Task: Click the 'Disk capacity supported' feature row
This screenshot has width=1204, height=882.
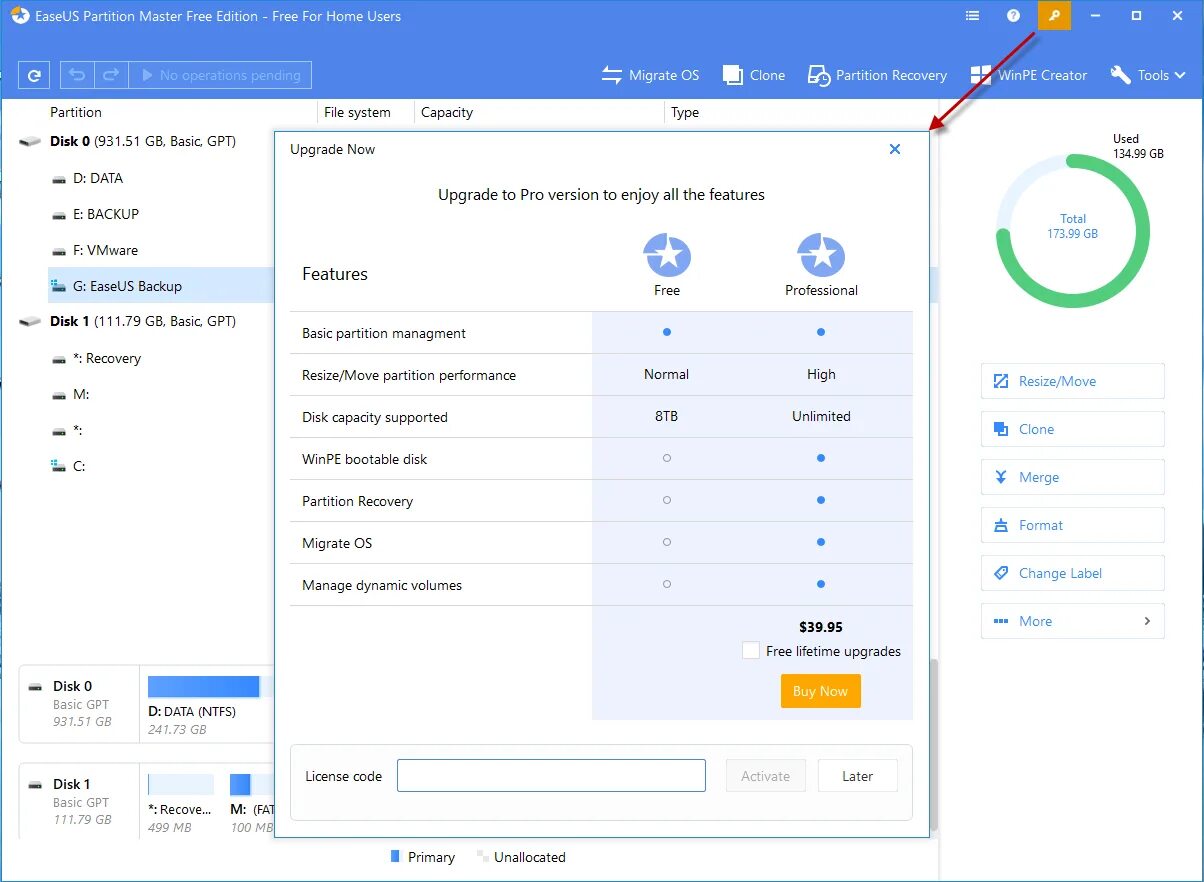Action: (x=601, y=417)
